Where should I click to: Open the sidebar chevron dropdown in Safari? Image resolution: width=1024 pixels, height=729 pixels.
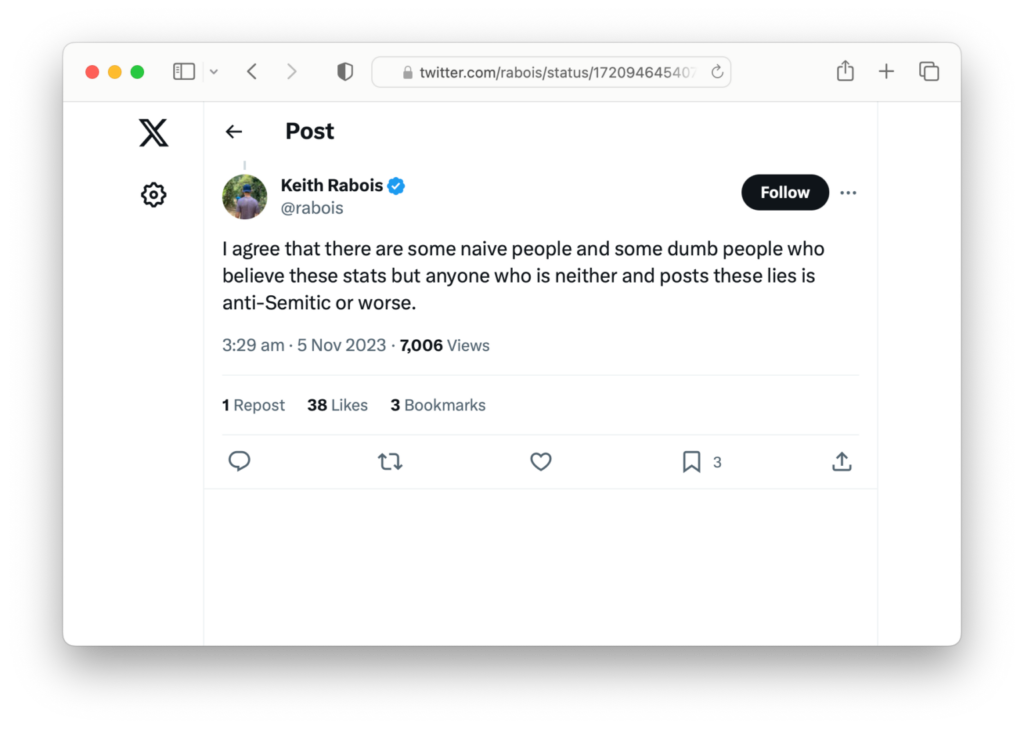pyautogui.click(x=214, y=71)
